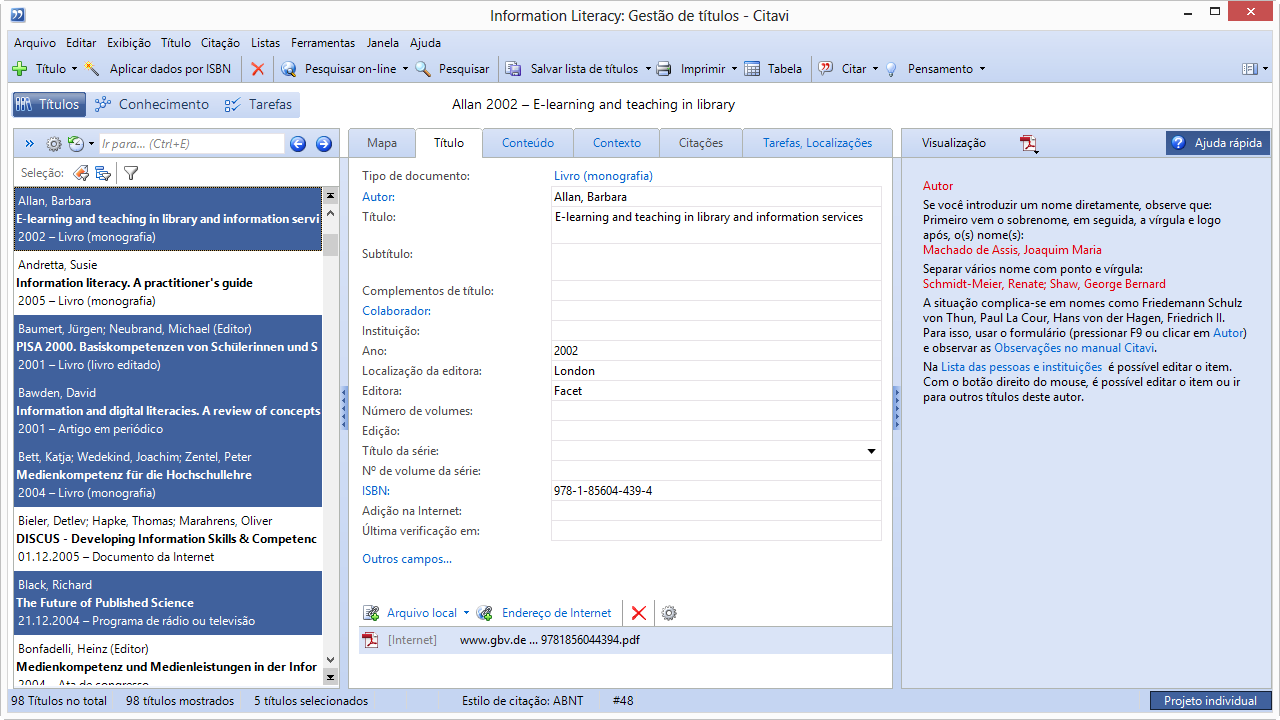Image resolution: width=1280 pixels, height=720 pixels.
Task: Open the Ferramentas menu
Action: click(323, 43)
